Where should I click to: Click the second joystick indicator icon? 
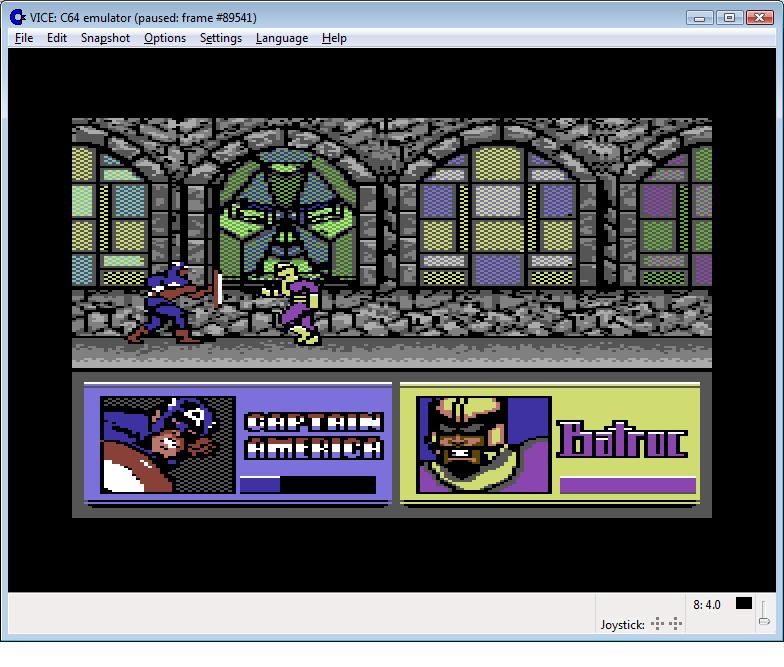point(676,624)
